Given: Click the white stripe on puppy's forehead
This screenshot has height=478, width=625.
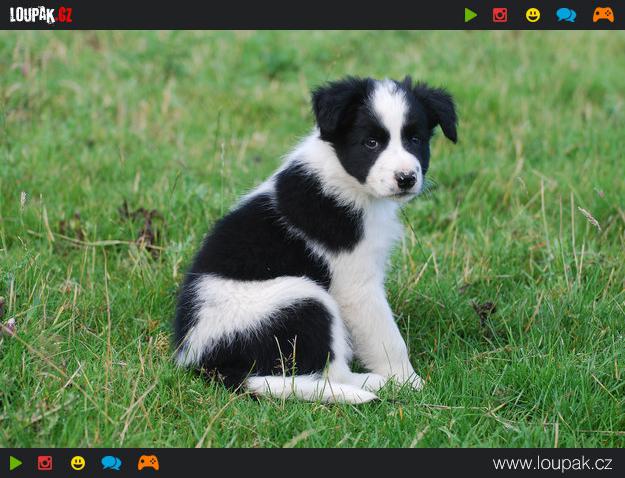Looking at the screenshot, I should coord(389,108).
